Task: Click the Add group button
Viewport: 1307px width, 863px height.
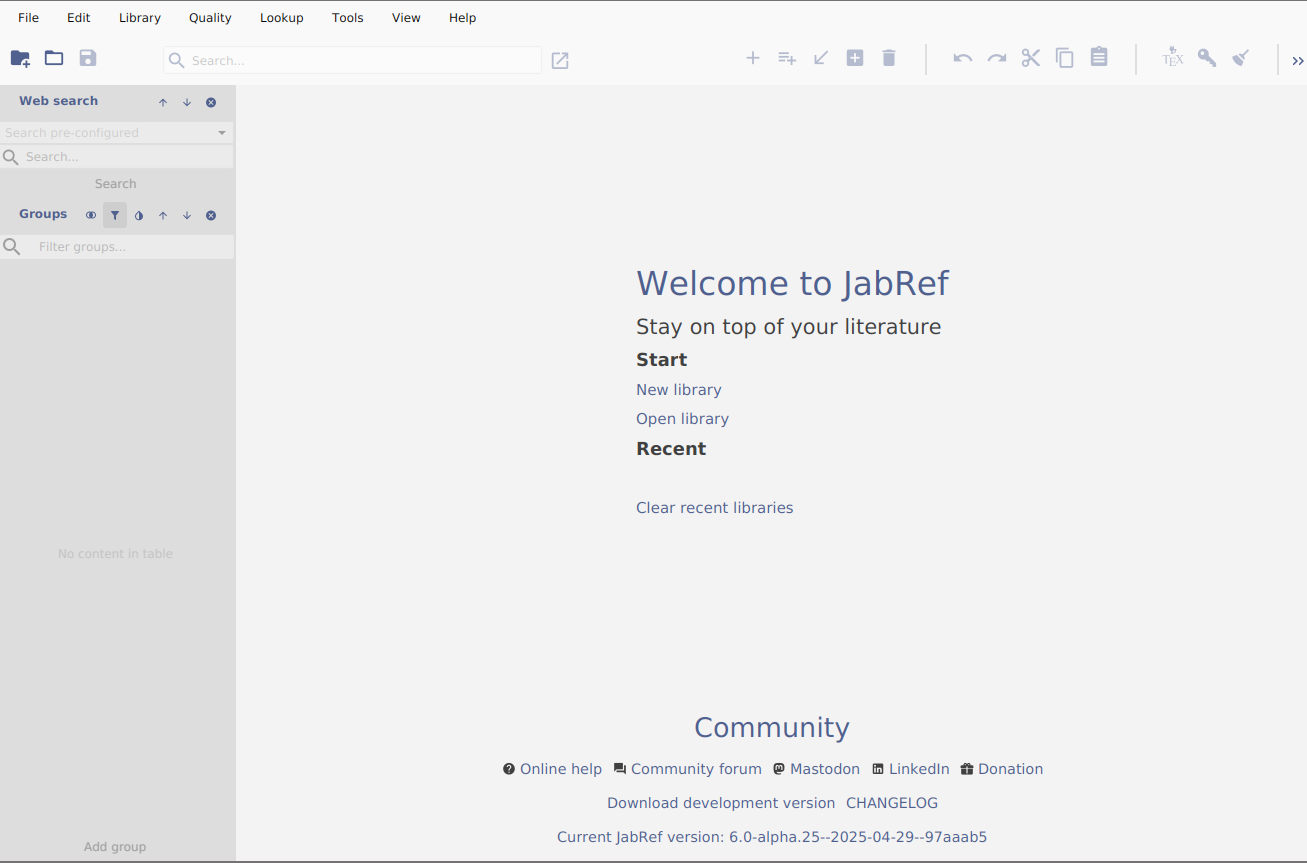Action: (115, 847)
